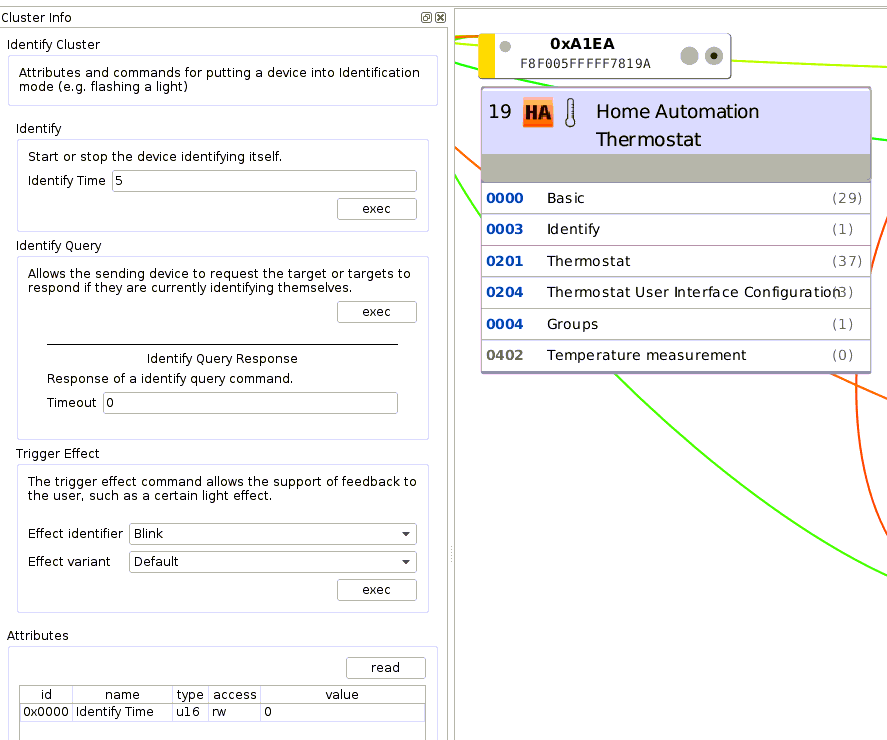The height and width of the screenshot is (740, 887).
Task: Click the (37) count on Thermostat row
Action: coord(846,261)
